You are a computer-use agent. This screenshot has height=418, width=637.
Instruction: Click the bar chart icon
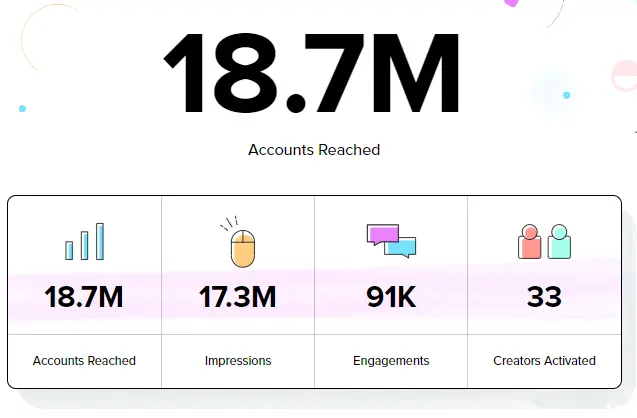(x=85, y=243)
